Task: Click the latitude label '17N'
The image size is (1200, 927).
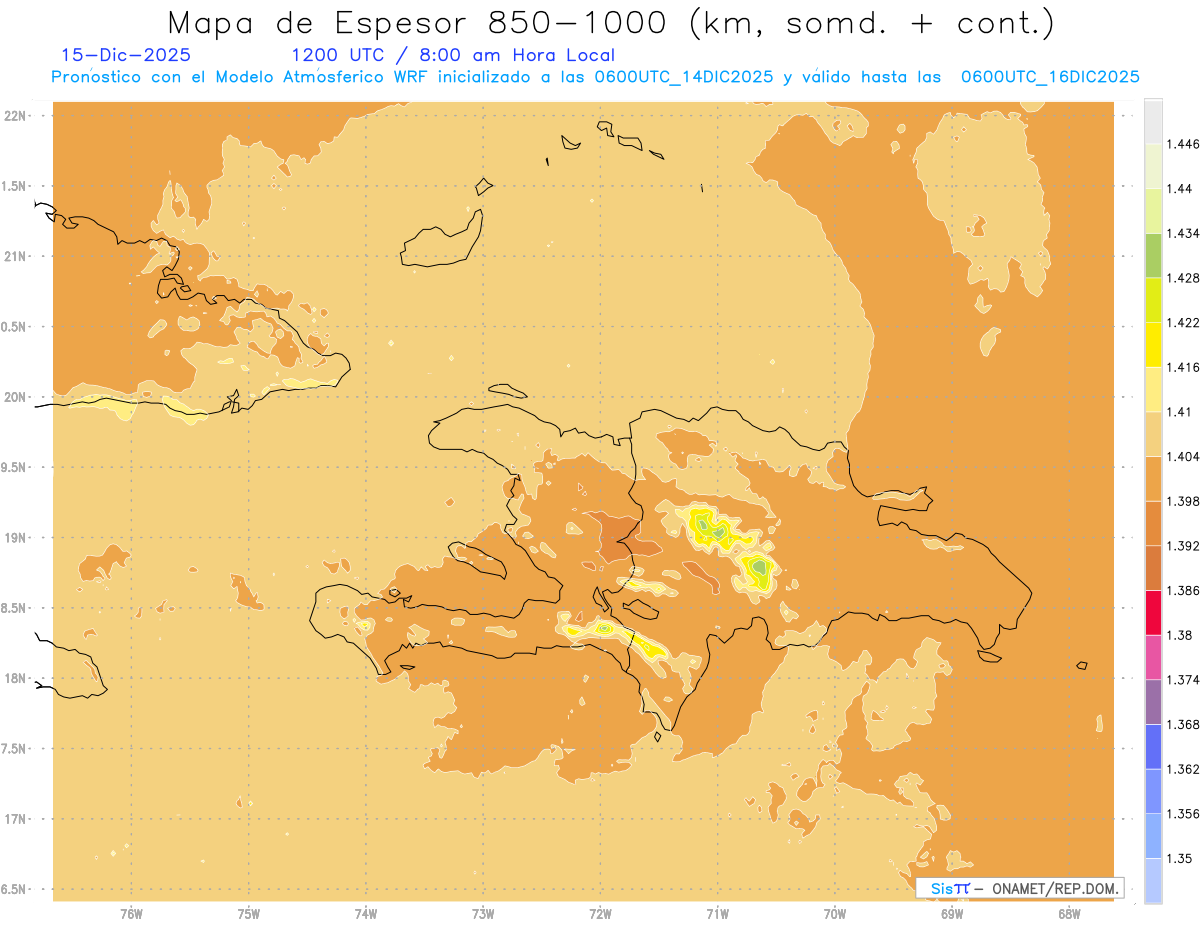Action: [x=15, y=819]
